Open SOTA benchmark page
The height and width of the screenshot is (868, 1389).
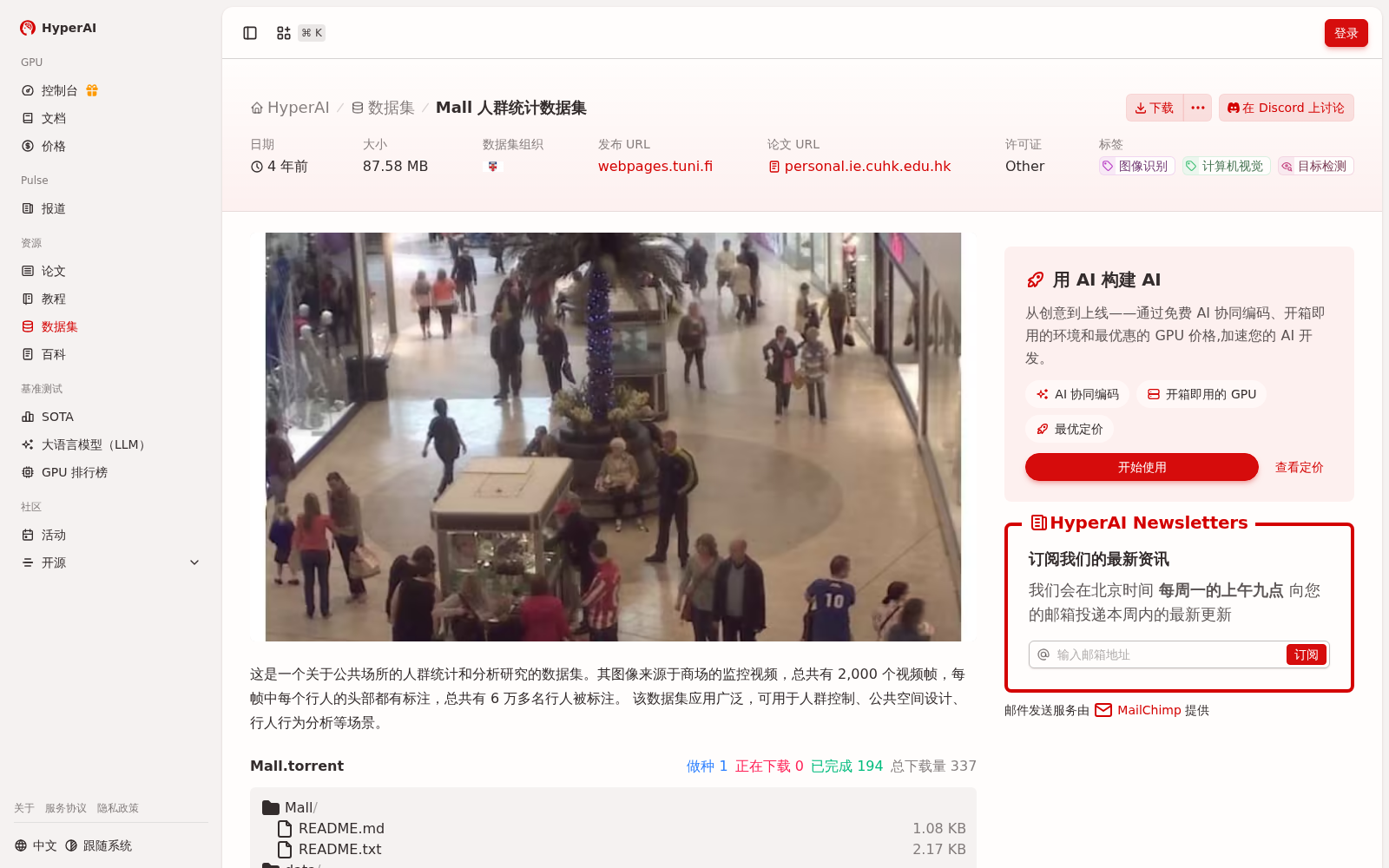pos(48,417)
